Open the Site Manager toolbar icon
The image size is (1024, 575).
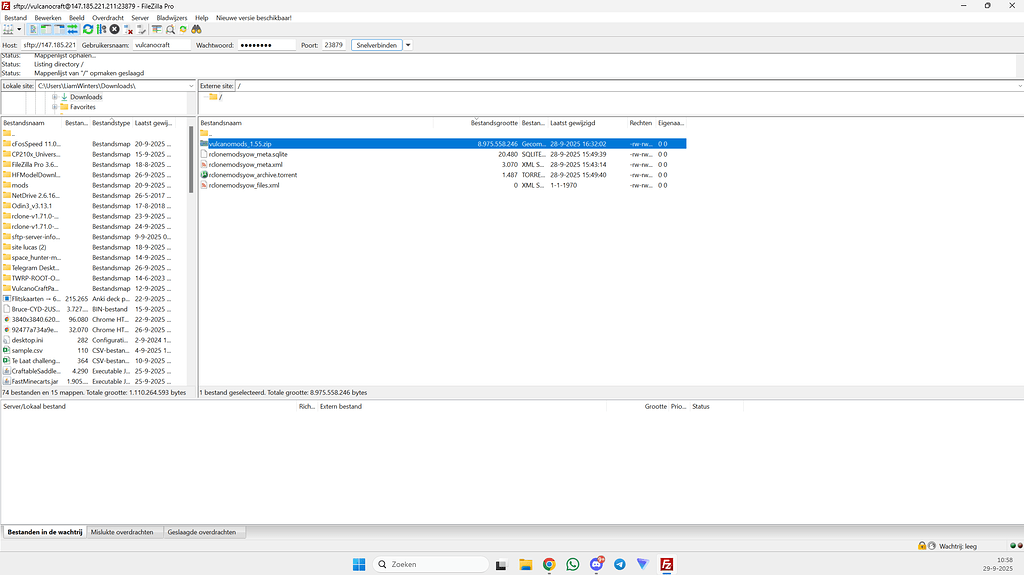8,29
